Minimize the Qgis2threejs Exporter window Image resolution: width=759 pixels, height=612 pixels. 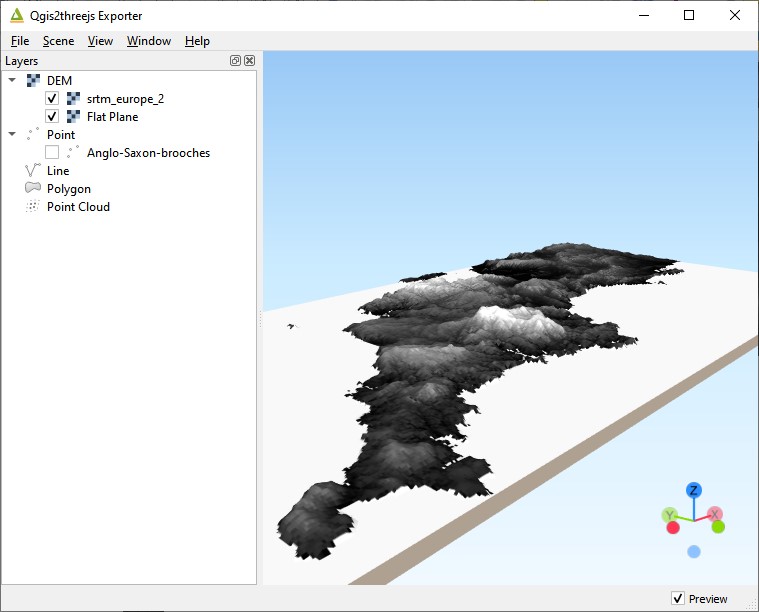coord(644,15)
